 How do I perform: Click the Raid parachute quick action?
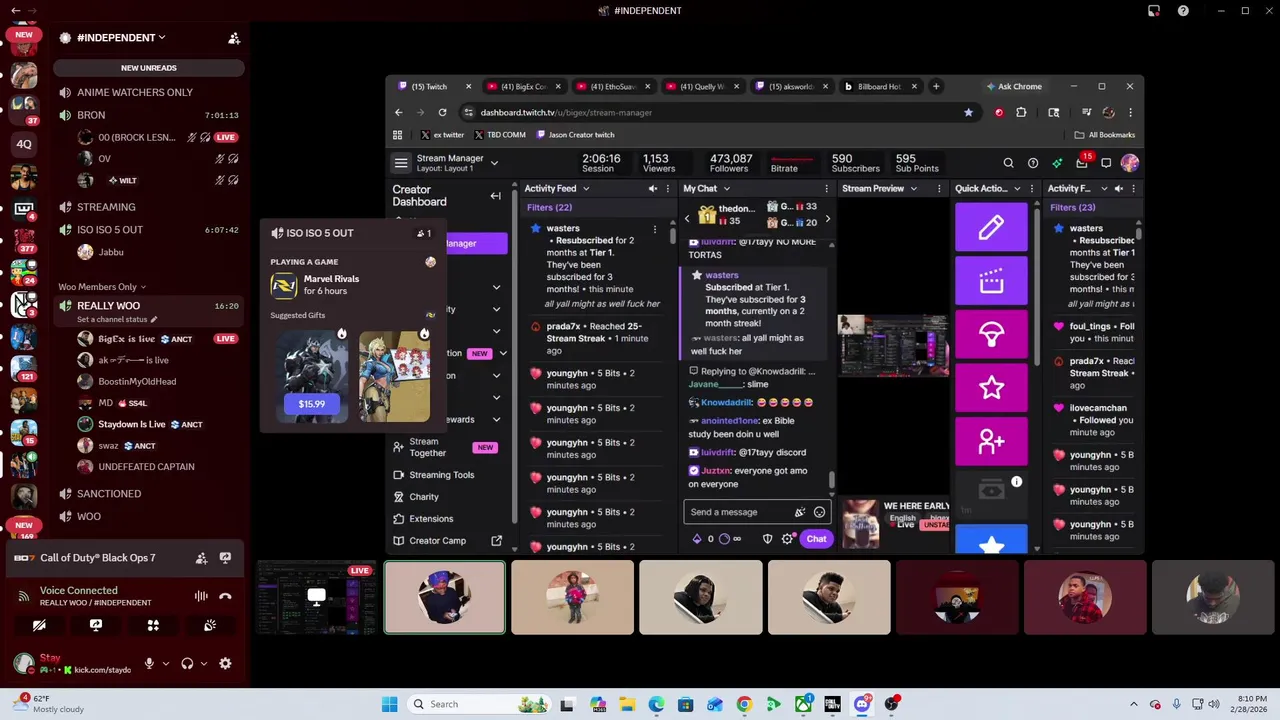pyautogui.click(x=991, y=335)
